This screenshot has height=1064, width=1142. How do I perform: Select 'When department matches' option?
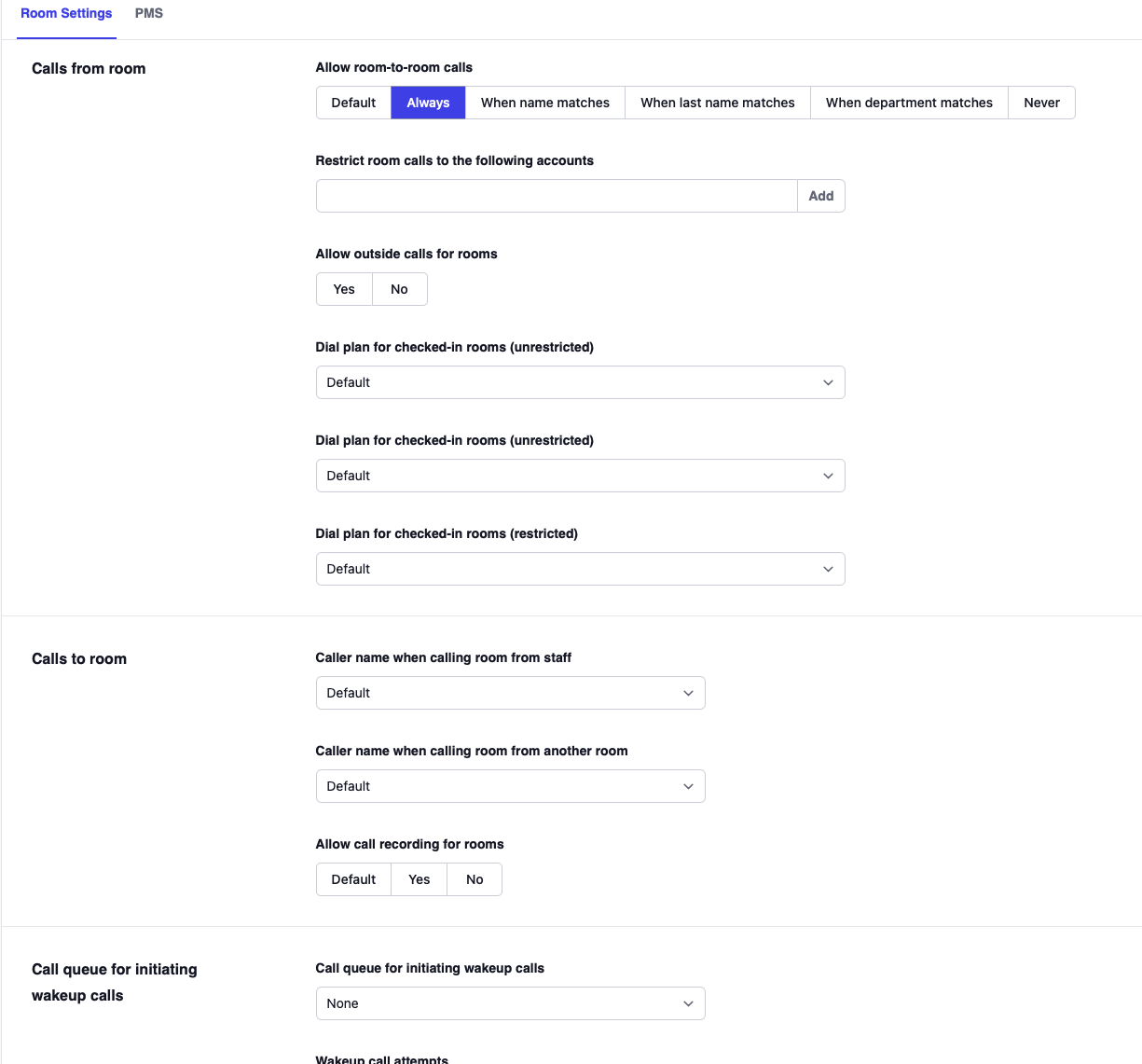pos(909,103)
